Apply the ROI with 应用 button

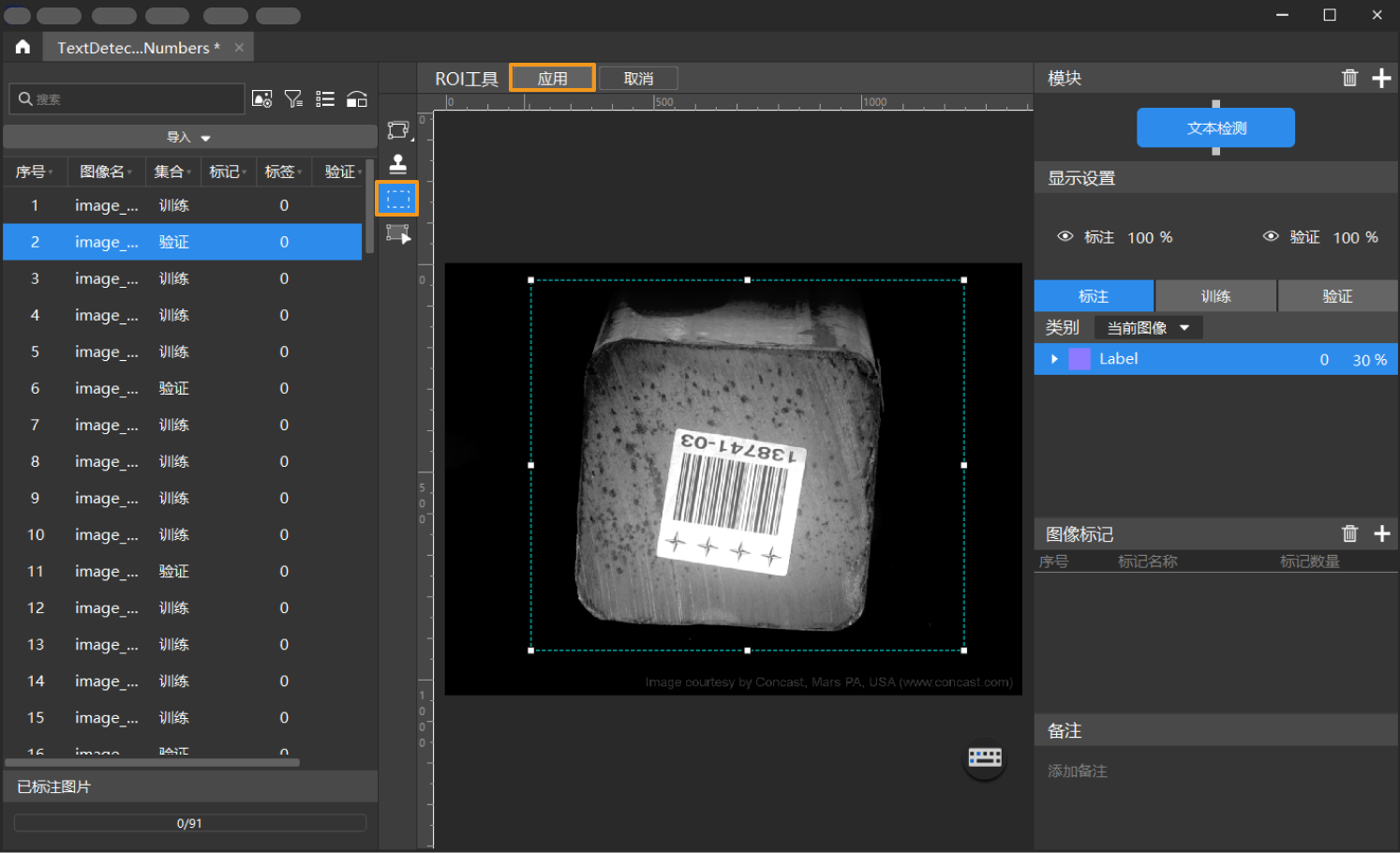tap(552, 78)
